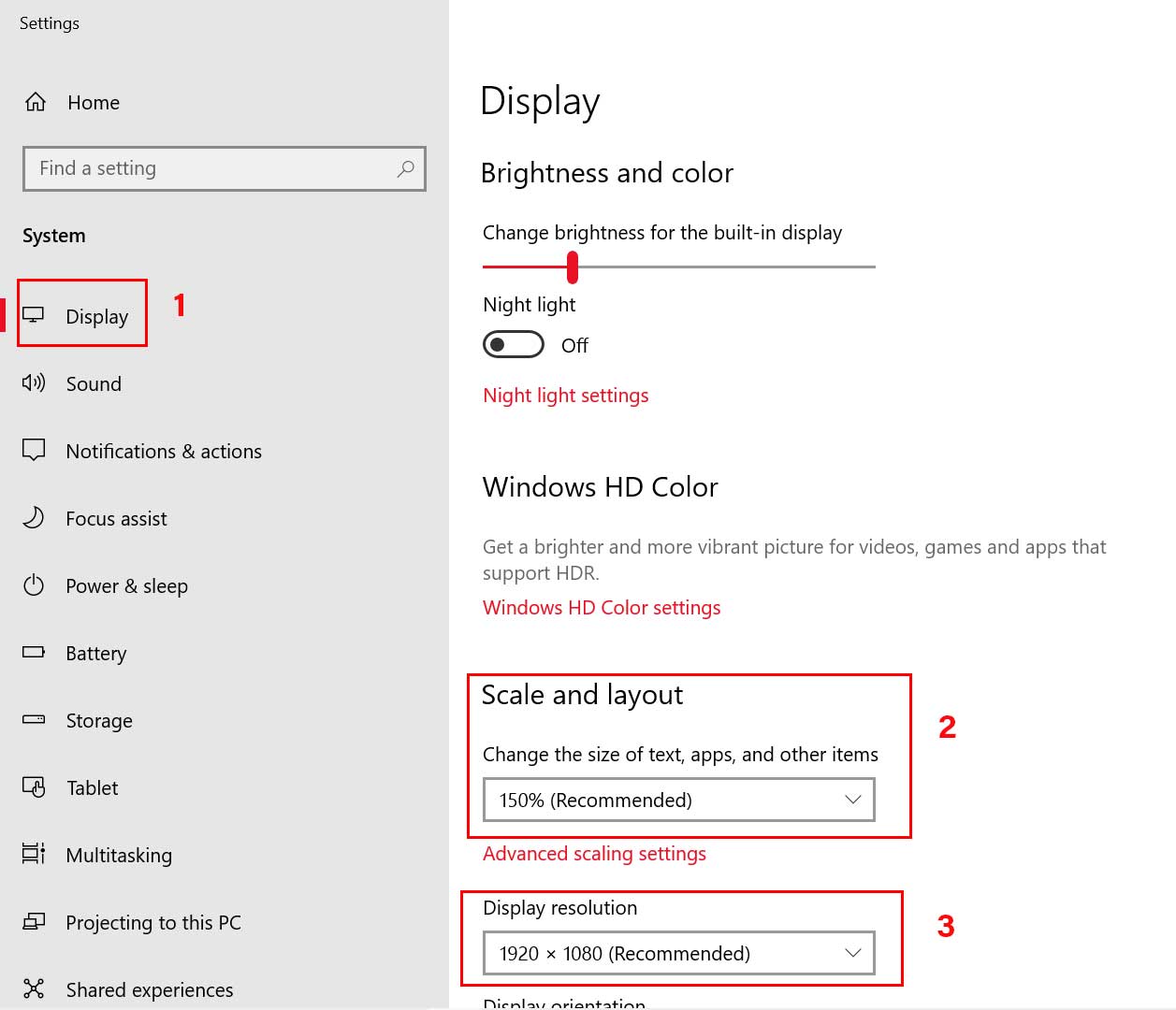Click the brightness slider handle

(573, 267)
